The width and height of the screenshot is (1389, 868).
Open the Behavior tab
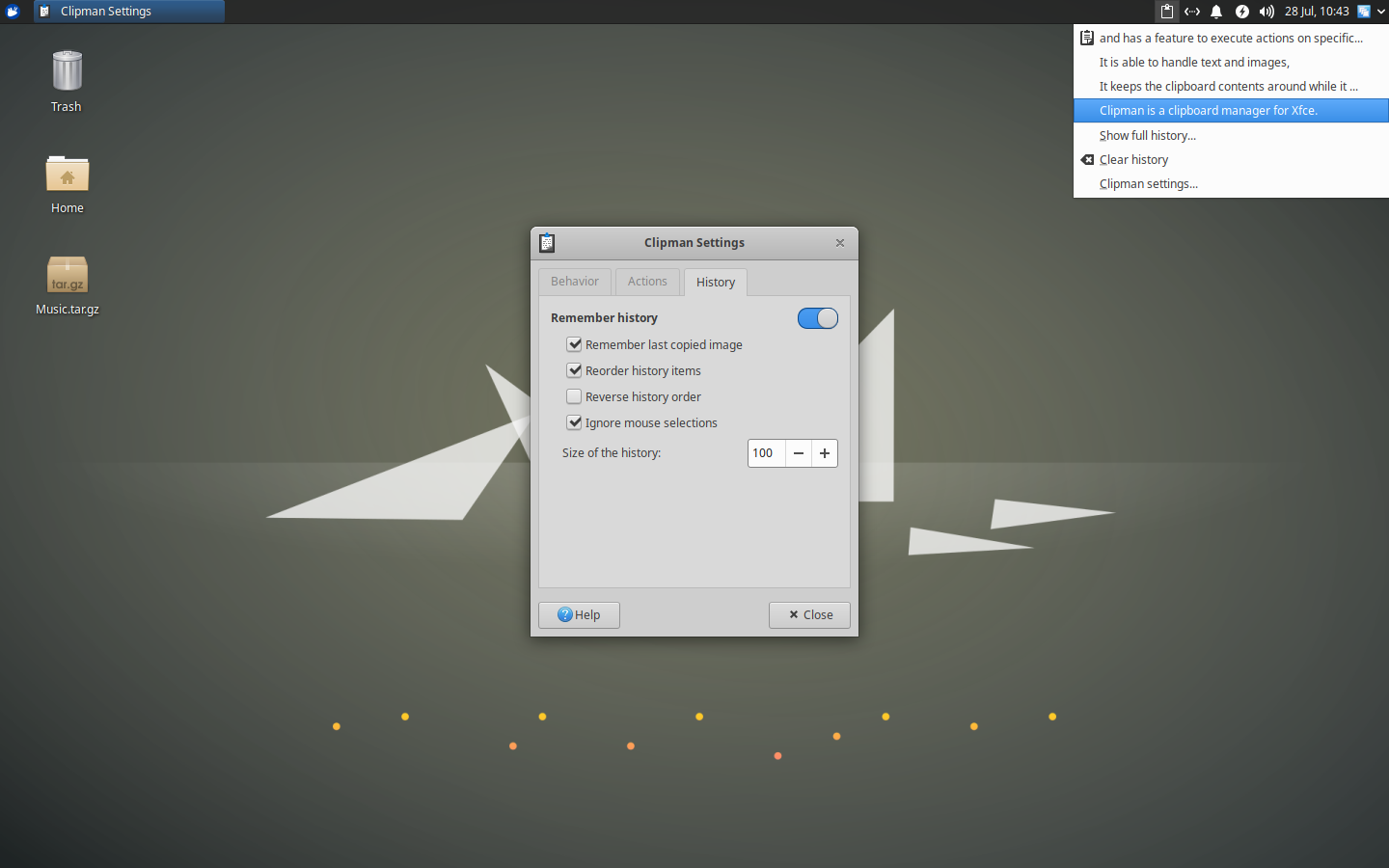click(x=575, y=282)
